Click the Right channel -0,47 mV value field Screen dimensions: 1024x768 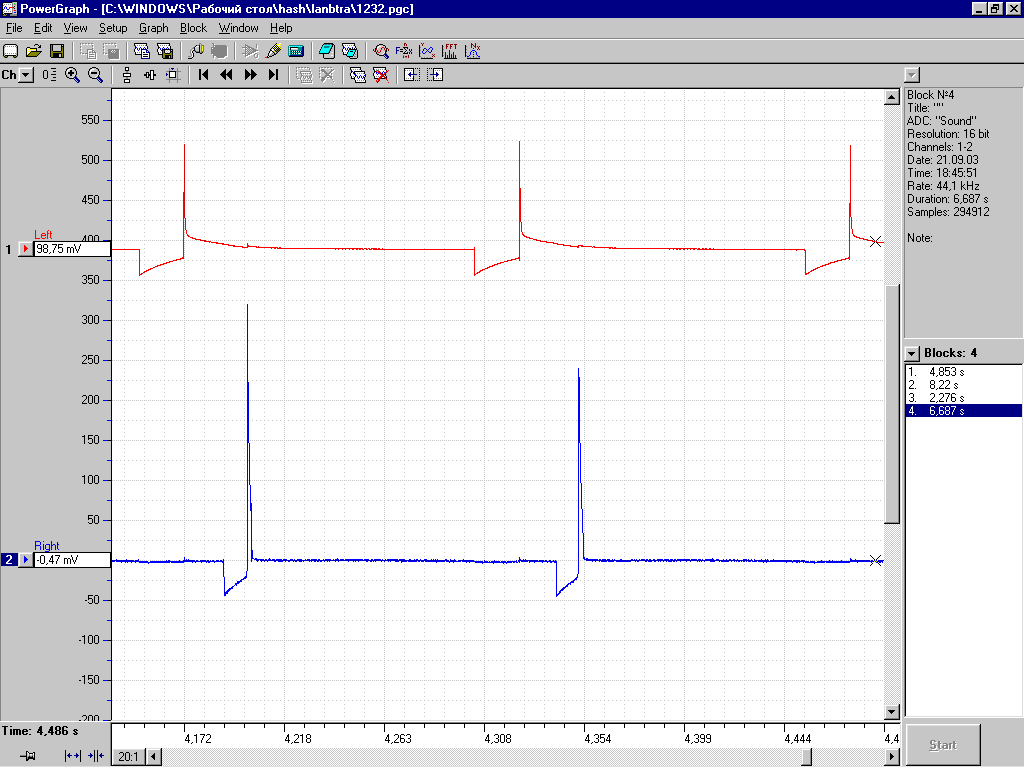click(72, 560)
